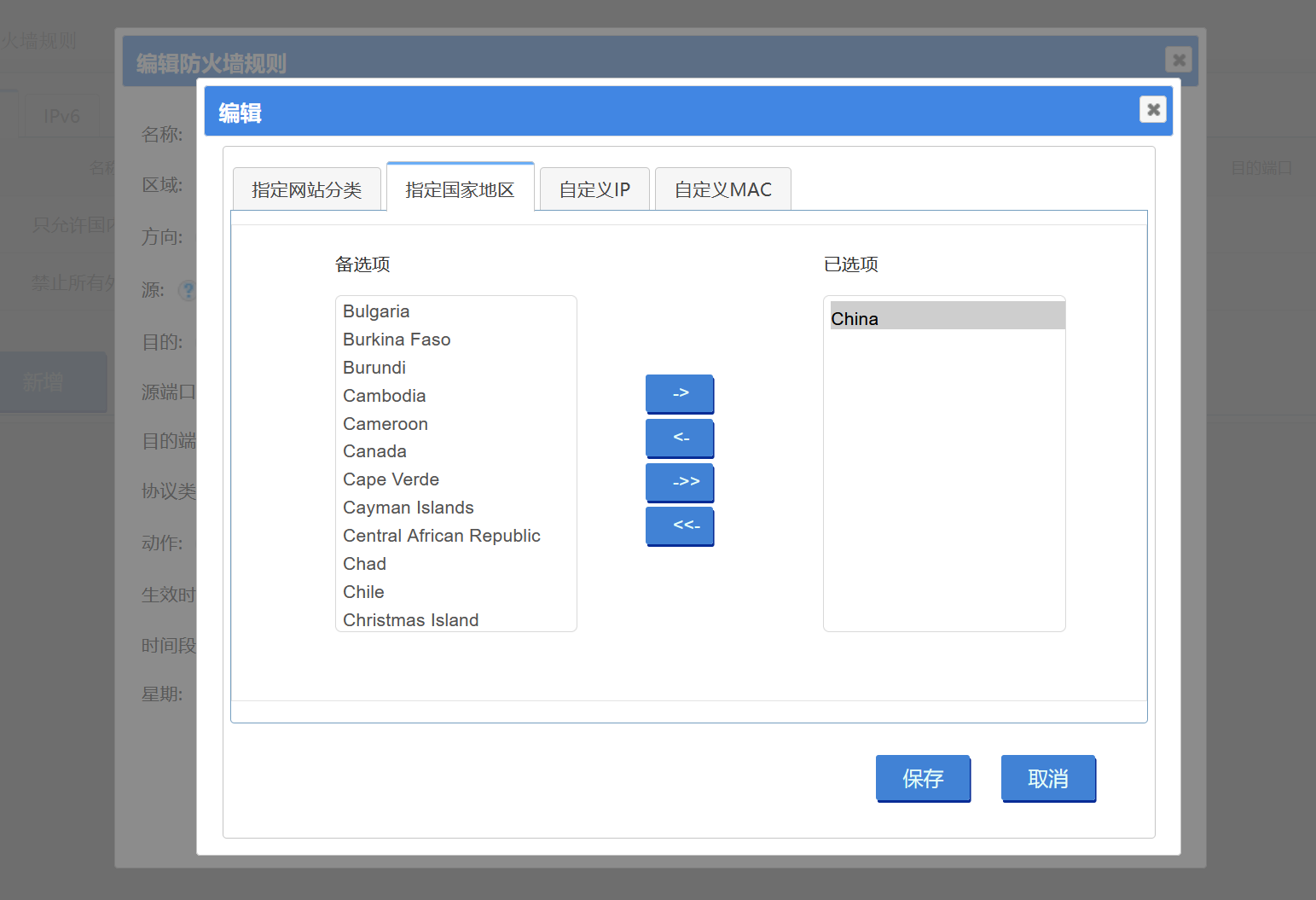This screenshot has width=1316, height=900.
Task: Close the 编辑 dialog with X
Action: 1152,109
